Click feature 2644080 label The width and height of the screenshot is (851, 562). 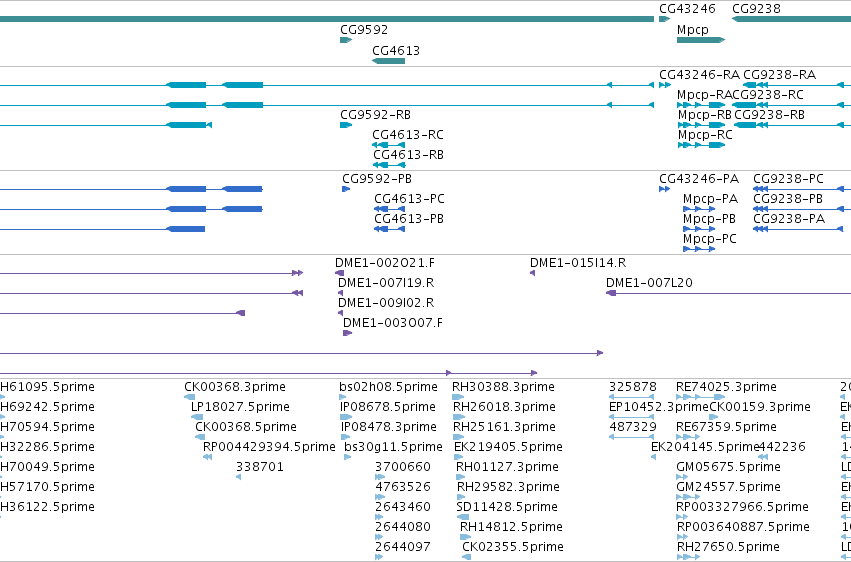click(403, 528)
